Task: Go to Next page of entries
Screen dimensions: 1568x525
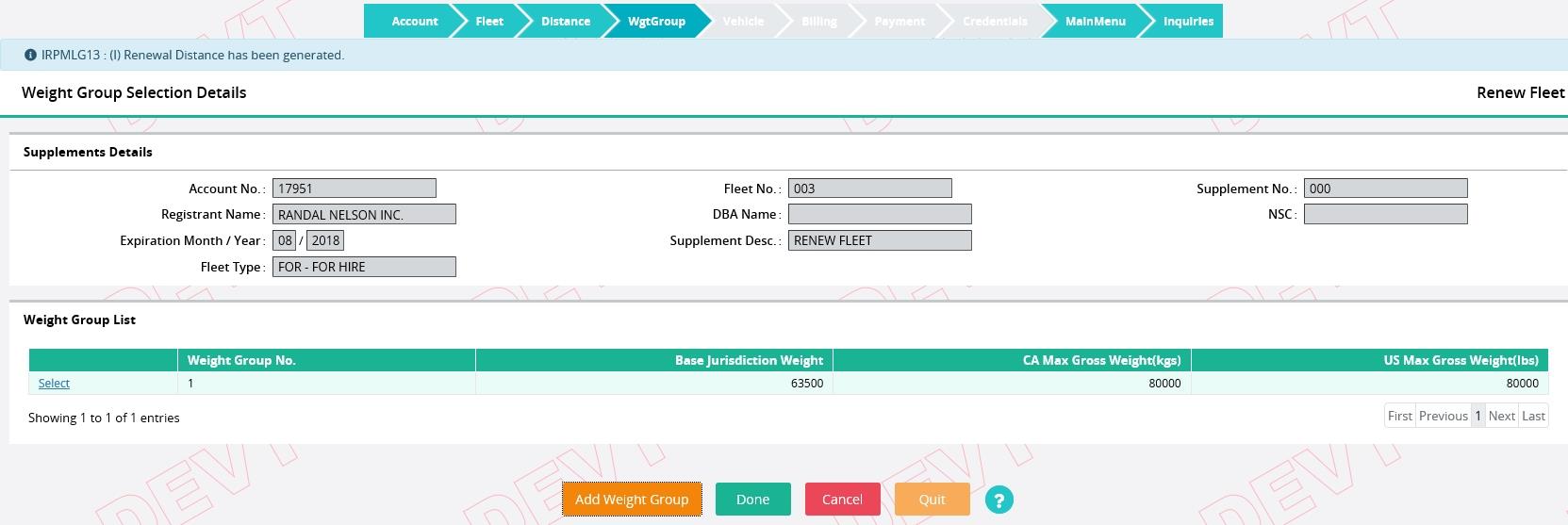Action: [1502, 416]
